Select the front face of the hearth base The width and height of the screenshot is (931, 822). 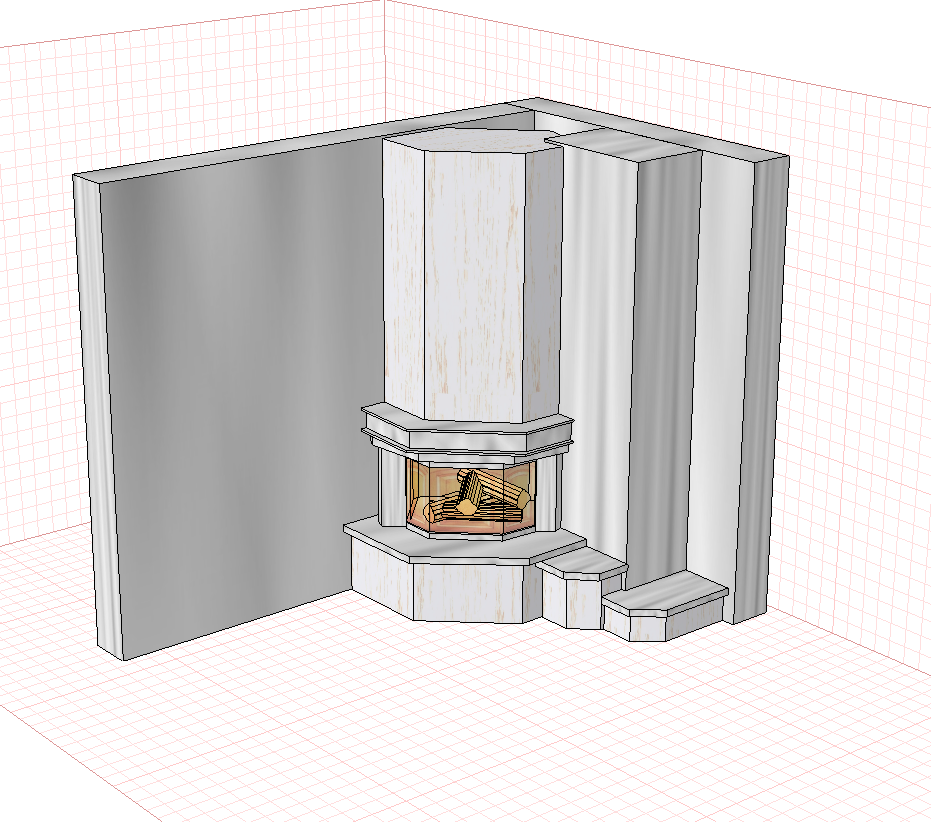[x=468, y=592]
